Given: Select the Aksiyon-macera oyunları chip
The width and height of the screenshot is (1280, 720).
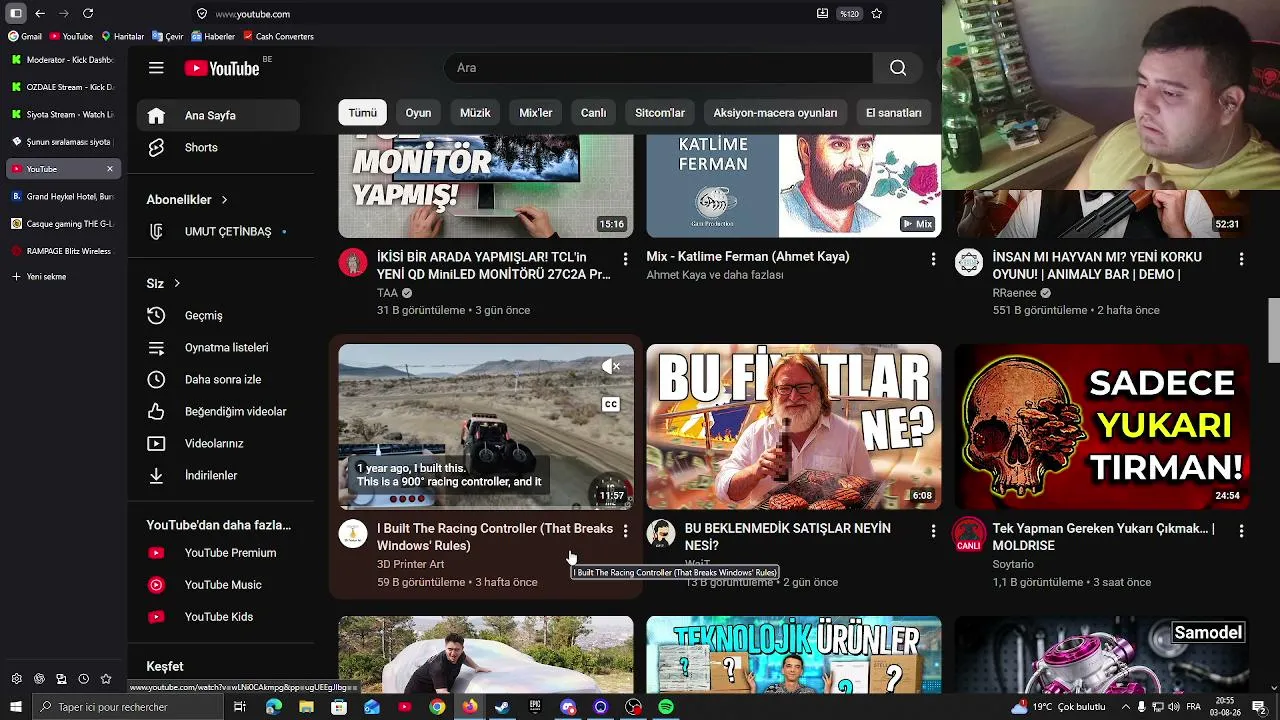Looking at the screenshot, I should (775, 113).
